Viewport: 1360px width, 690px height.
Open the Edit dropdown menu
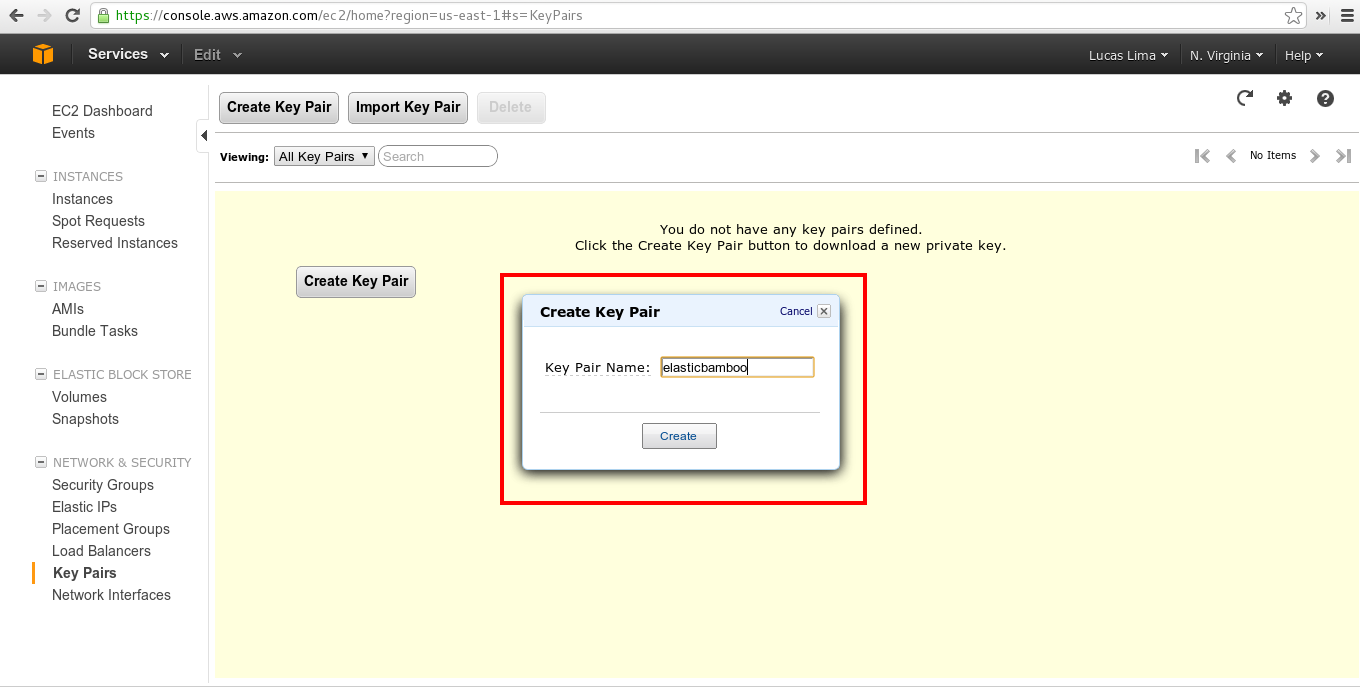[217, 54]
